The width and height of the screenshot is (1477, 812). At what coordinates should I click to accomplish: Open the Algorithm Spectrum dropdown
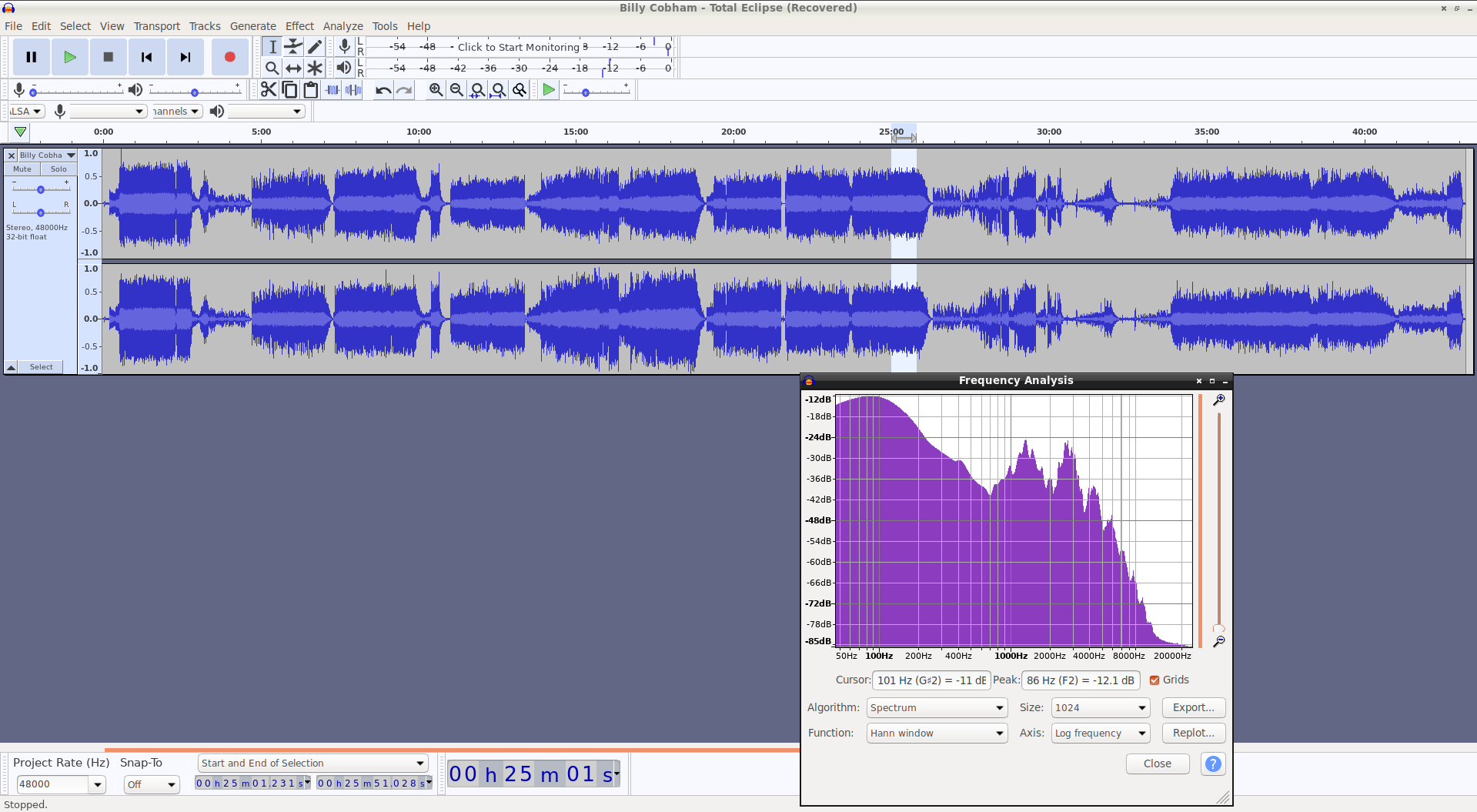coord(937,707)
